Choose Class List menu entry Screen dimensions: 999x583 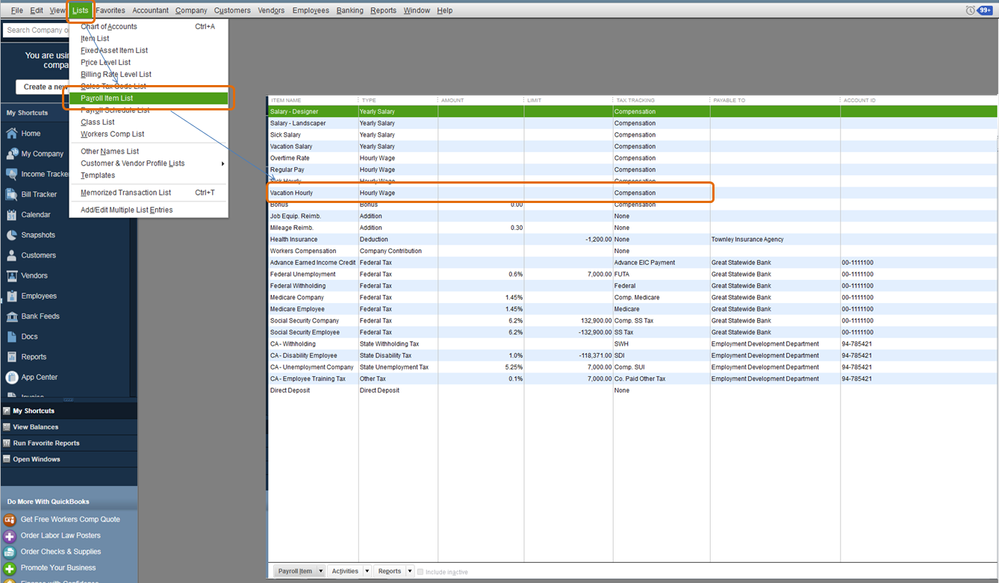tap(148, 122)
